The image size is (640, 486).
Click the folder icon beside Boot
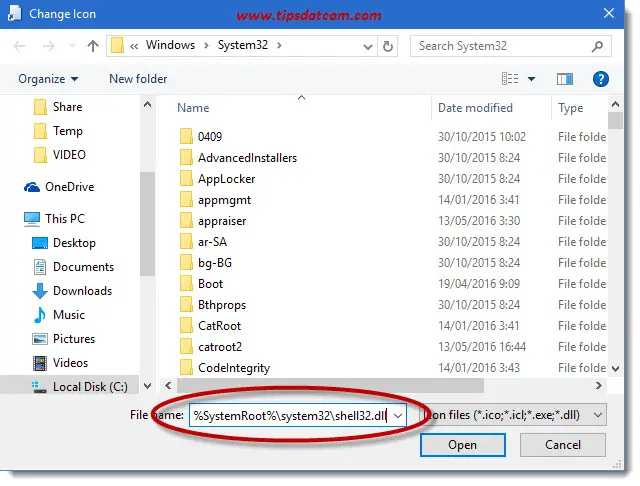(186, 284)
